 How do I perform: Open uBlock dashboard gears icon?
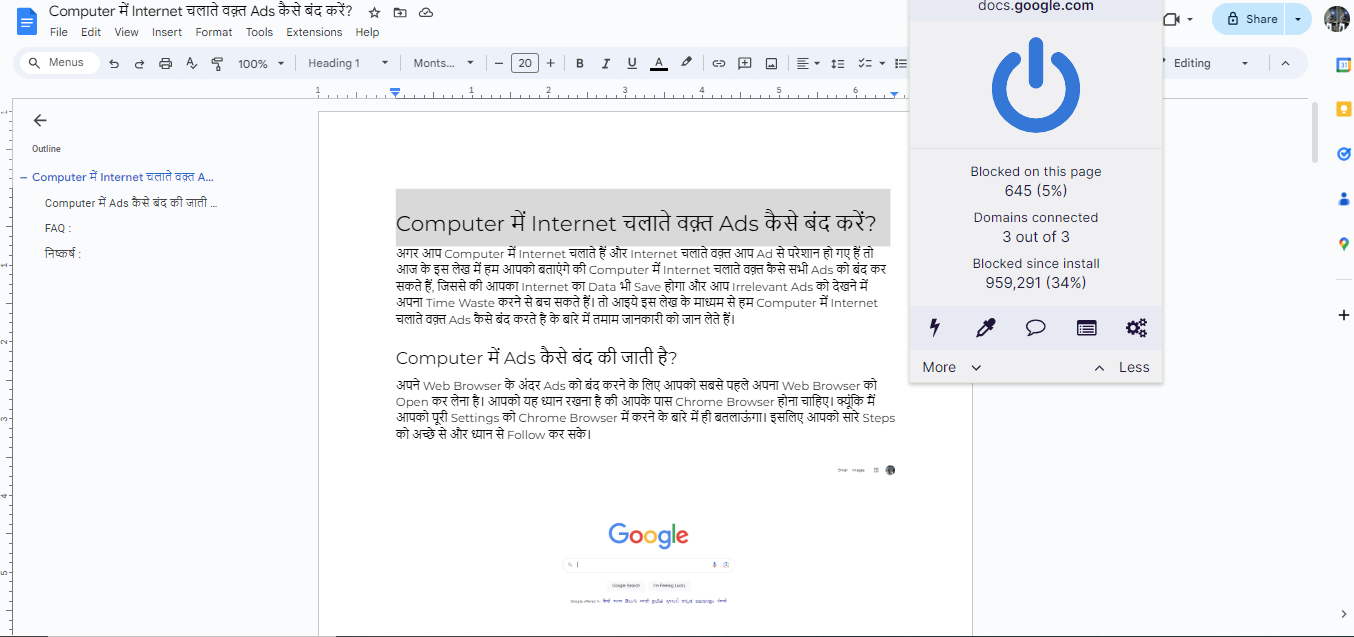click(x=1136, y=327)
